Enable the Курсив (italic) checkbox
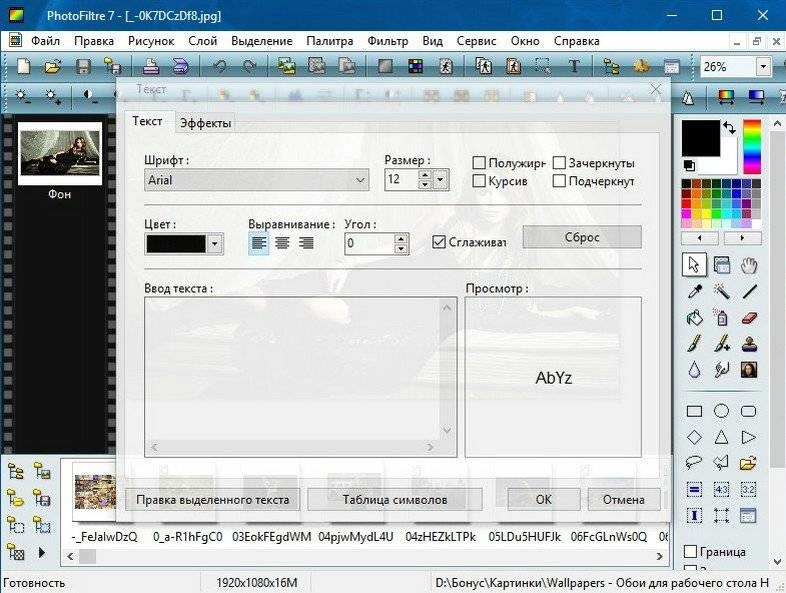The width and height of the screenshot is (786, 593). pyautogui.click(x=479, y=180)
